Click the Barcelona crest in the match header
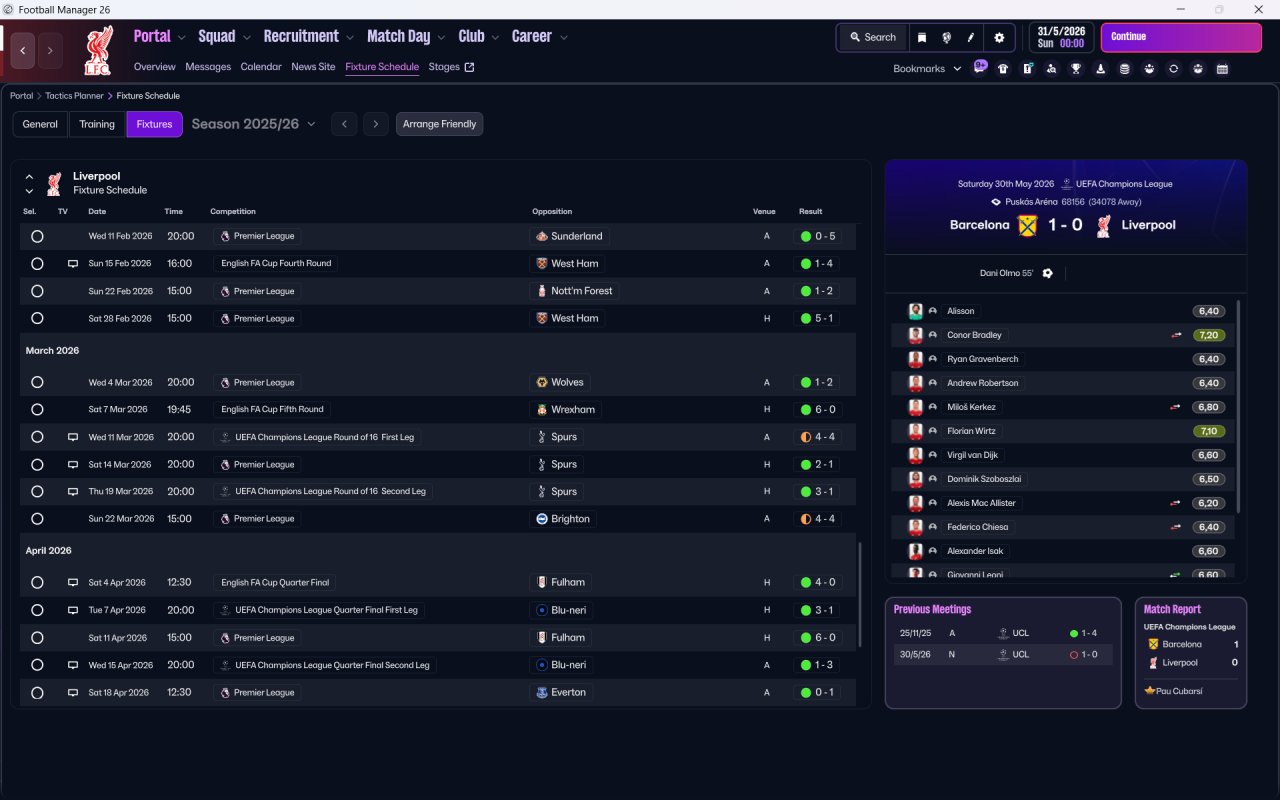The width and height of the screenshot is (1280, 800). [x=1026, y=225]
